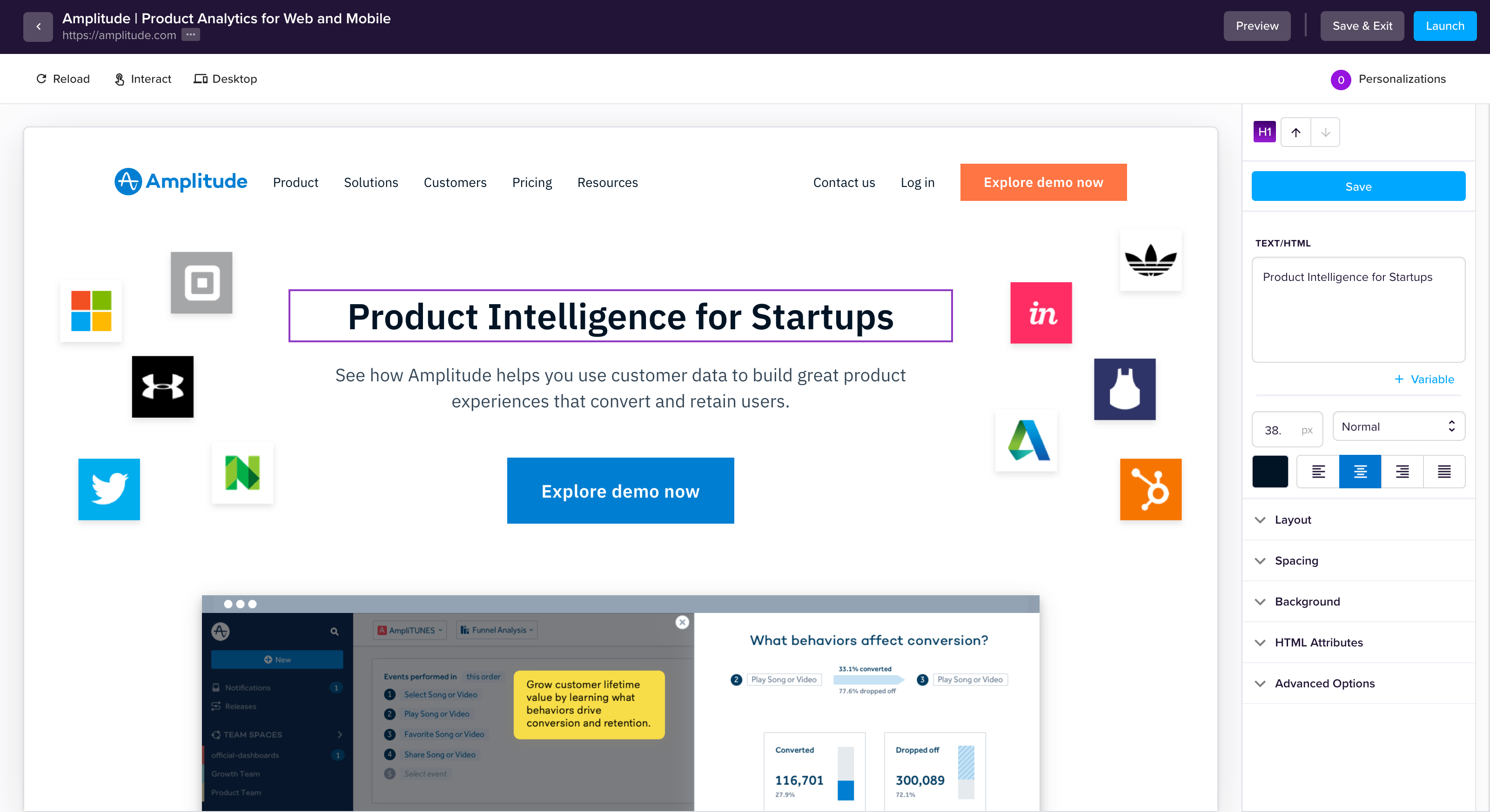1490x812 pixels.
Task: Click the Launch button
Action: 1444,26
